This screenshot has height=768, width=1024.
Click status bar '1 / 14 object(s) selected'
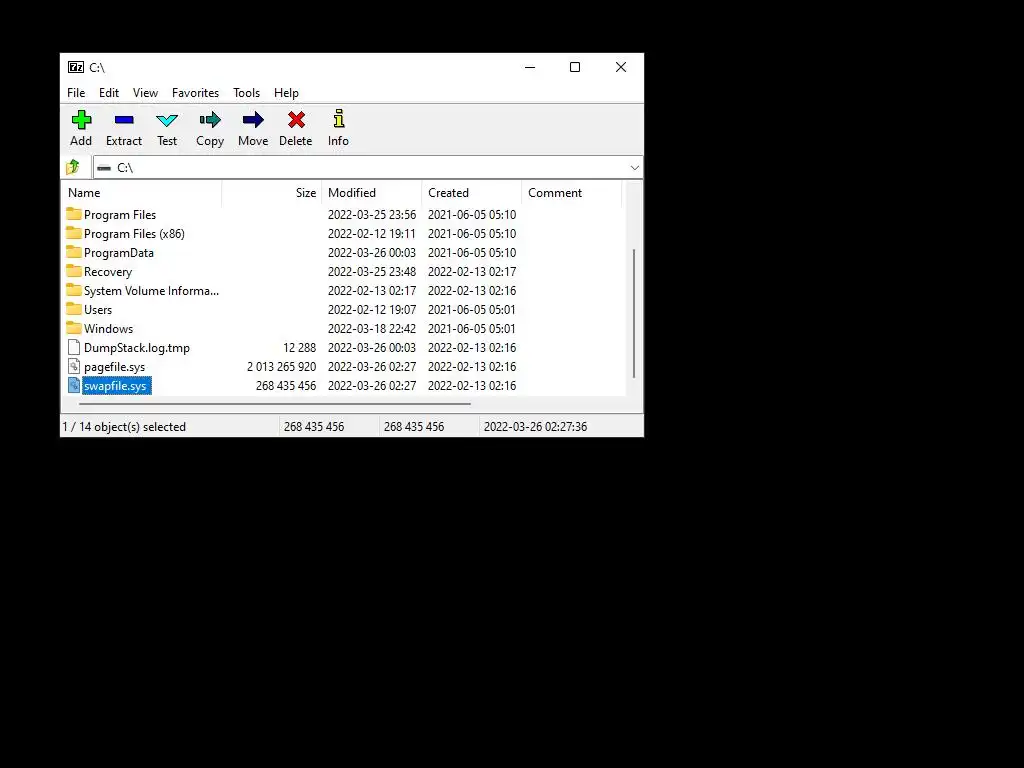pyautogui.click(x=124, y=426)
